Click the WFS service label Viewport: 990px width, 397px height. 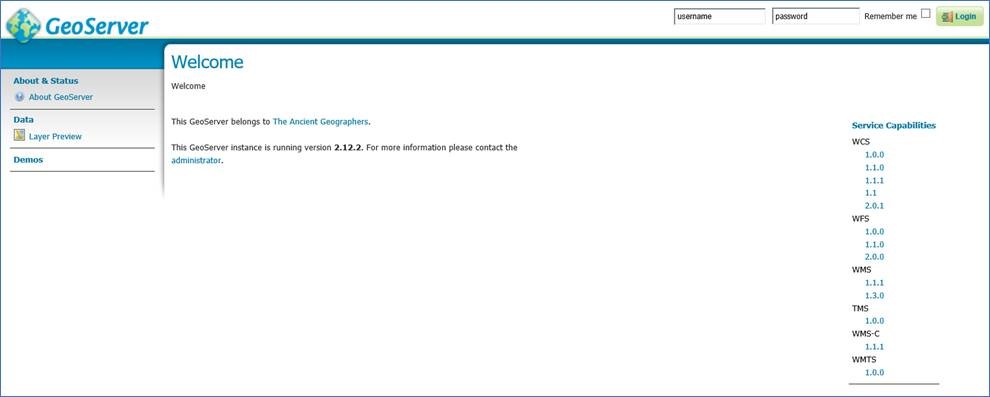click(860, 218)
